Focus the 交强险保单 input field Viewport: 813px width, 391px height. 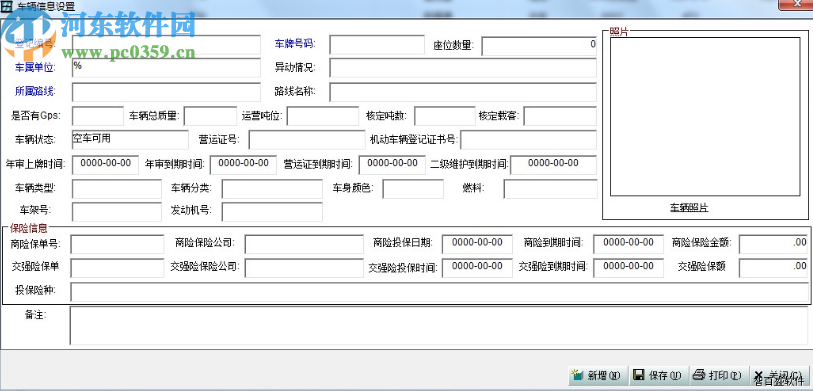(x=117, y=268)
